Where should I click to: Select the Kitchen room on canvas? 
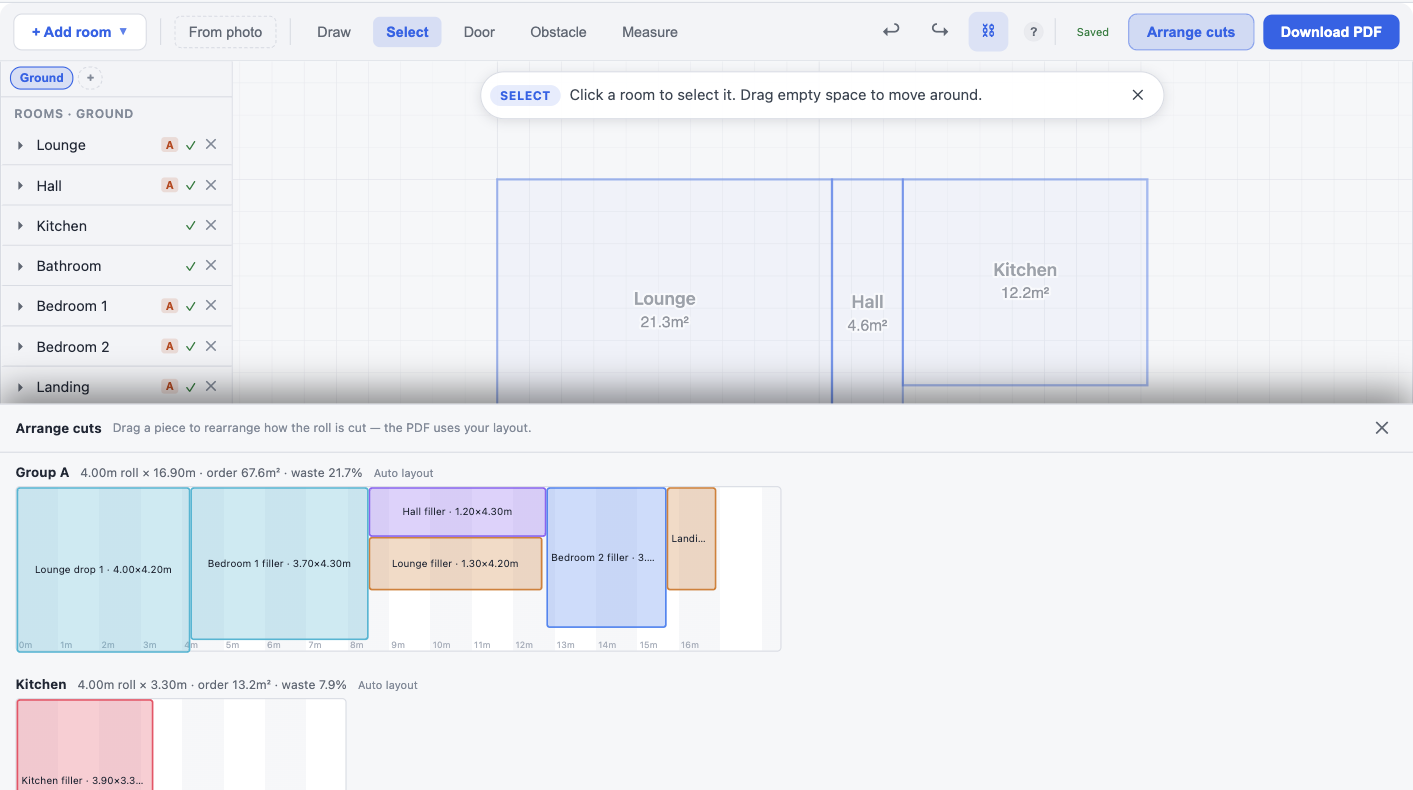1025,282
